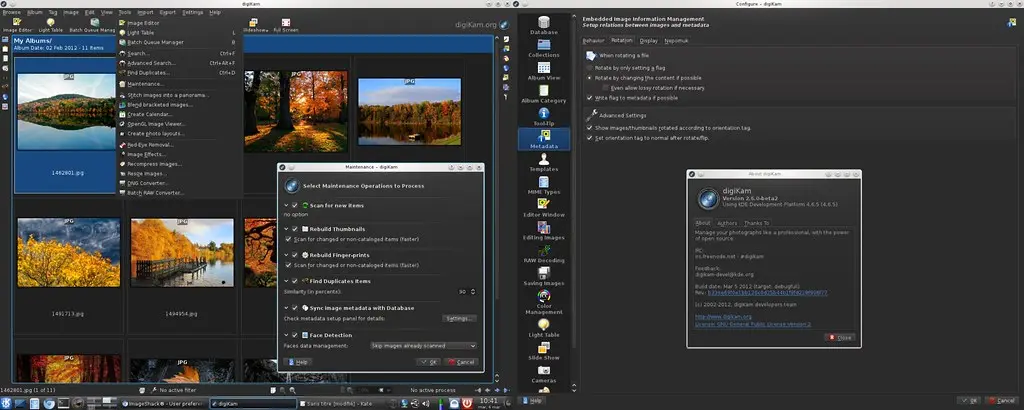This screenshot has height=410, width=1024.
Task: Select the Templates icon in Configure sidebar
Action: [x=544, y=162]
